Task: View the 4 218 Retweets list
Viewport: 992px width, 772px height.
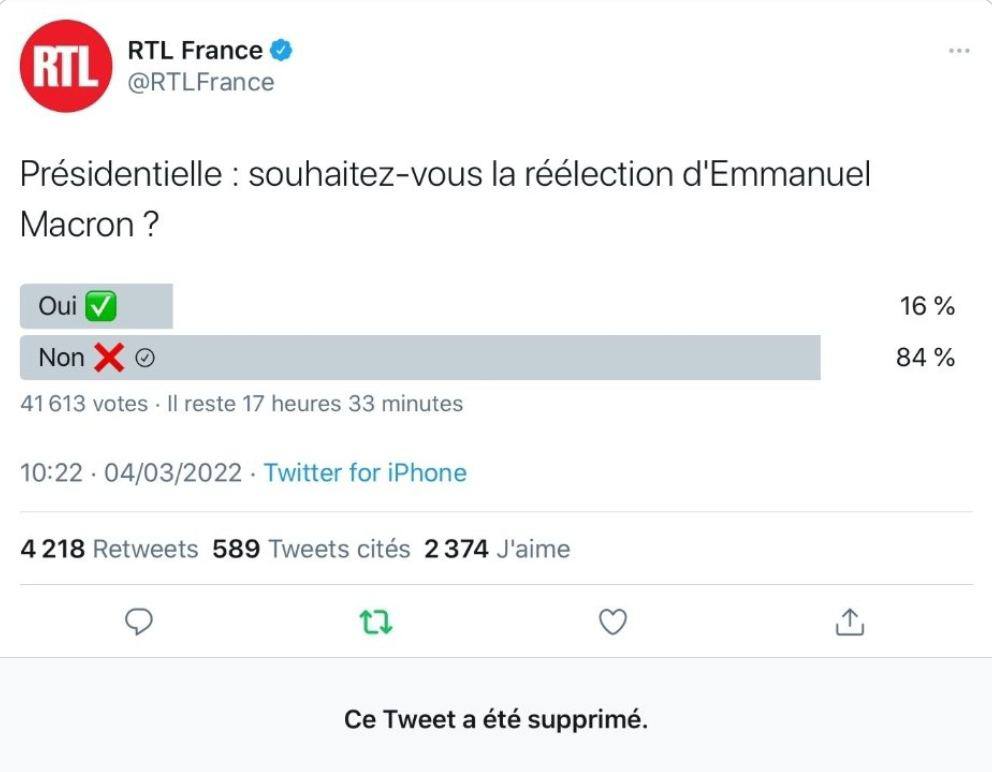Action: click(109, 549)
